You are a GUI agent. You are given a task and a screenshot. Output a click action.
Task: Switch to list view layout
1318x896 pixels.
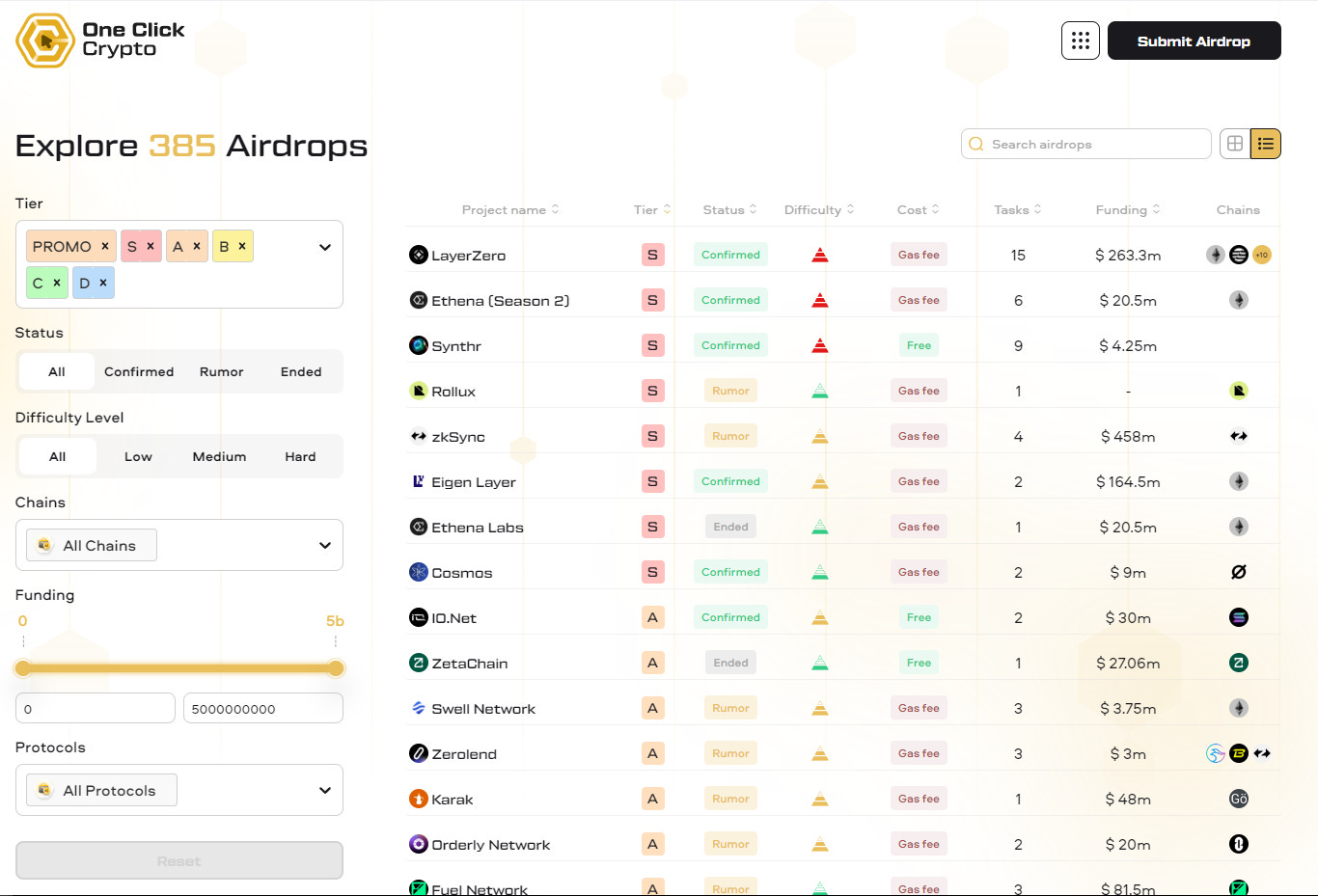pyautogui.click(x=1266, y=144)
